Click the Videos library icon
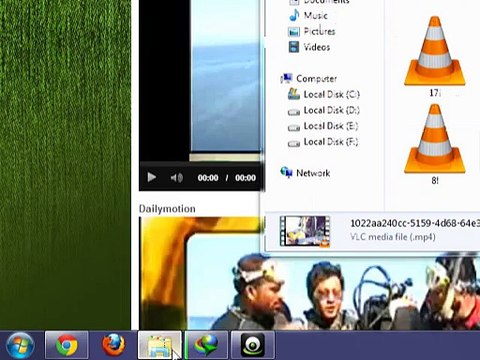This screenshot has height=360, width=480. tap(294, 47)
